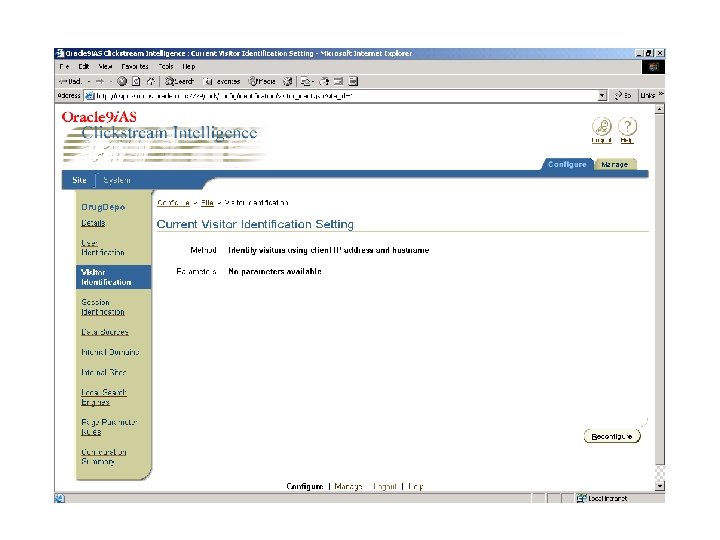
Task: Click the status bar page icon
Action: [60, 498]
